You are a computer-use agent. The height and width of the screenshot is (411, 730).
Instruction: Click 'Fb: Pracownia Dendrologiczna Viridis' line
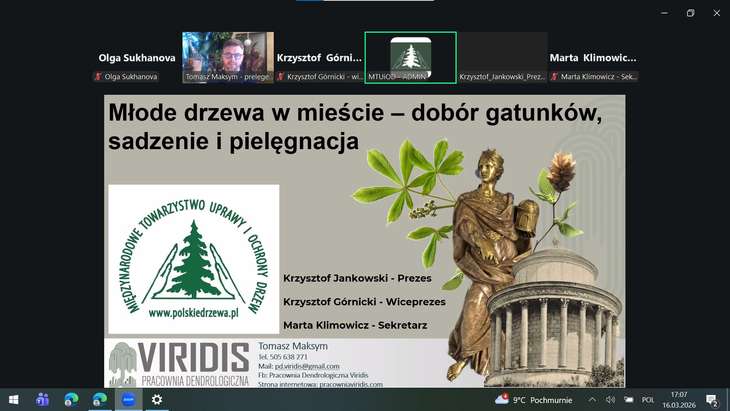pos(313,375)
